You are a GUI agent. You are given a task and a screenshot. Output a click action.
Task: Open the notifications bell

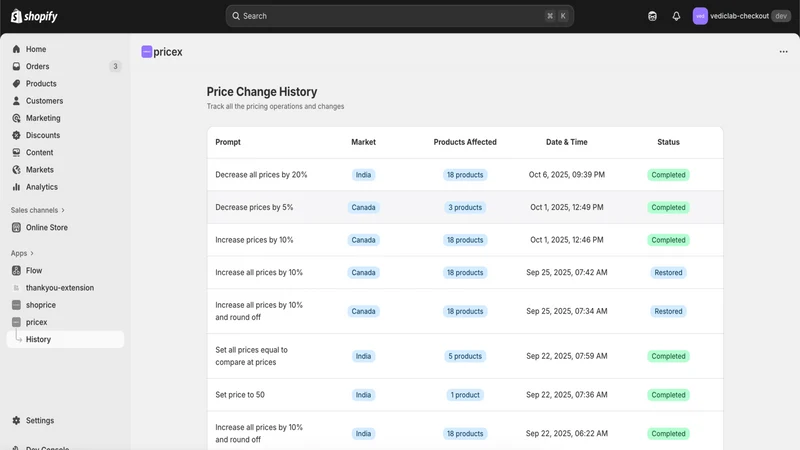[x=676, y=16]
